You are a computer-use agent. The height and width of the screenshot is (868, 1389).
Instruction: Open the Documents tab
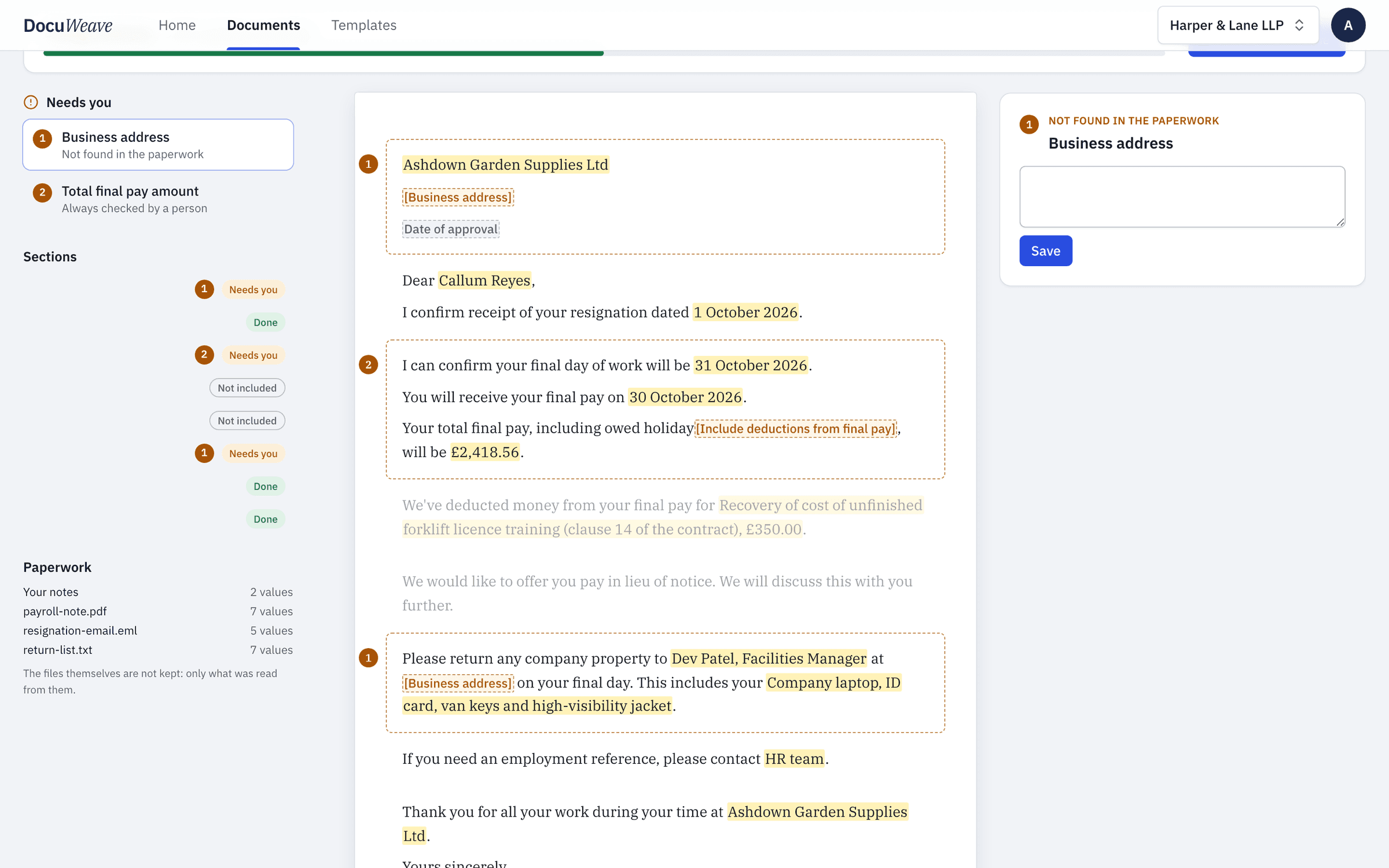tap(263, 25)
